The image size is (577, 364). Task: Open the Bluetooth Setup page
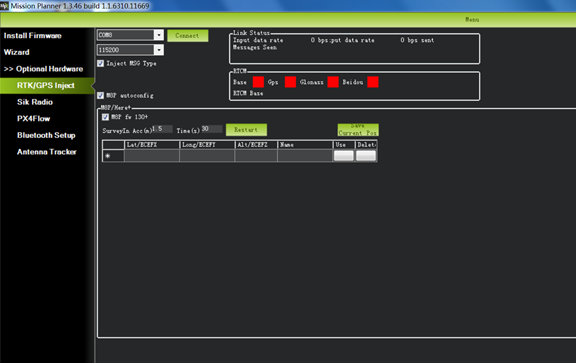(46, 135)
